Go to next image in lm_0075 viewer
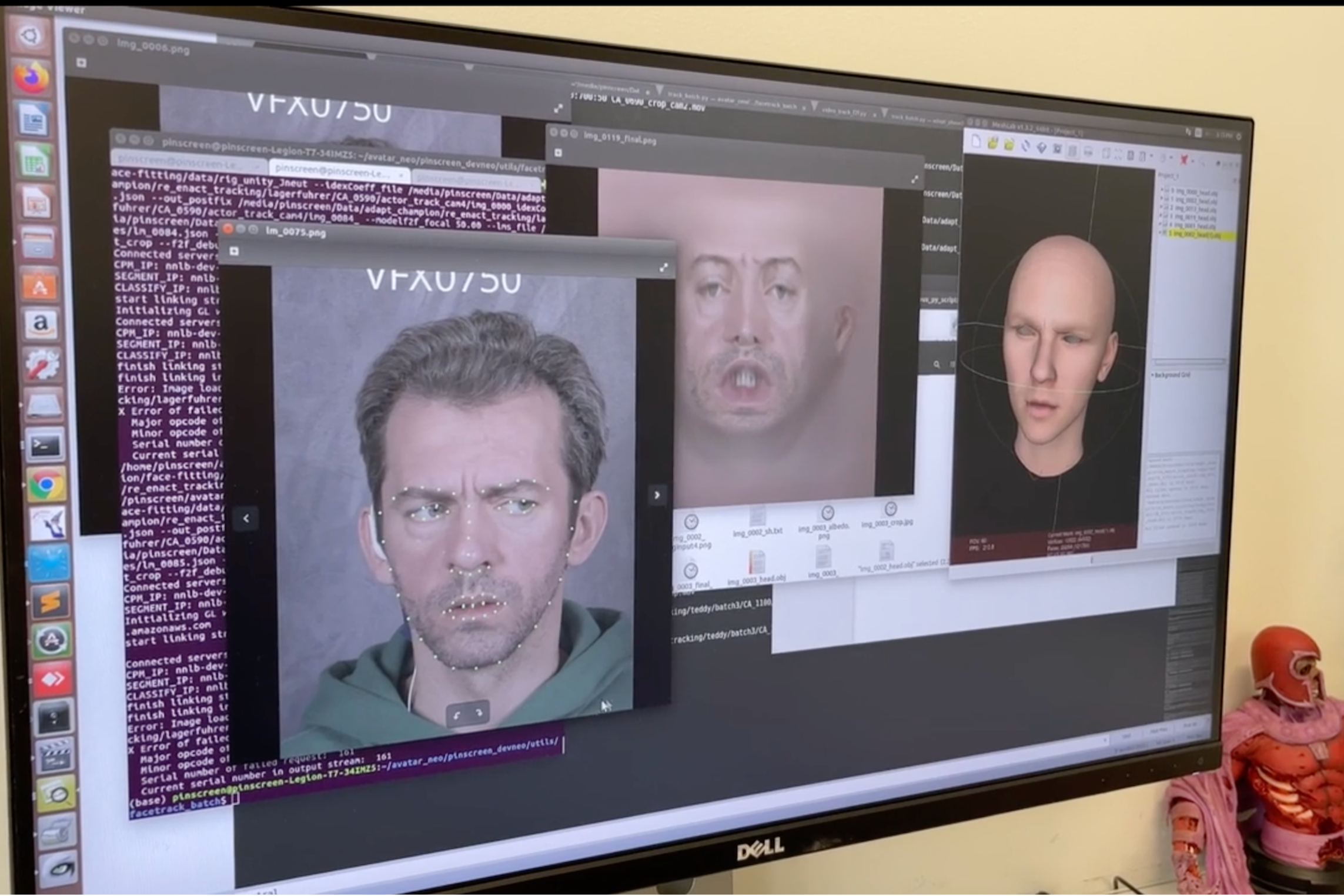This screenshot has height=896, width=1344. coord(657,495)
